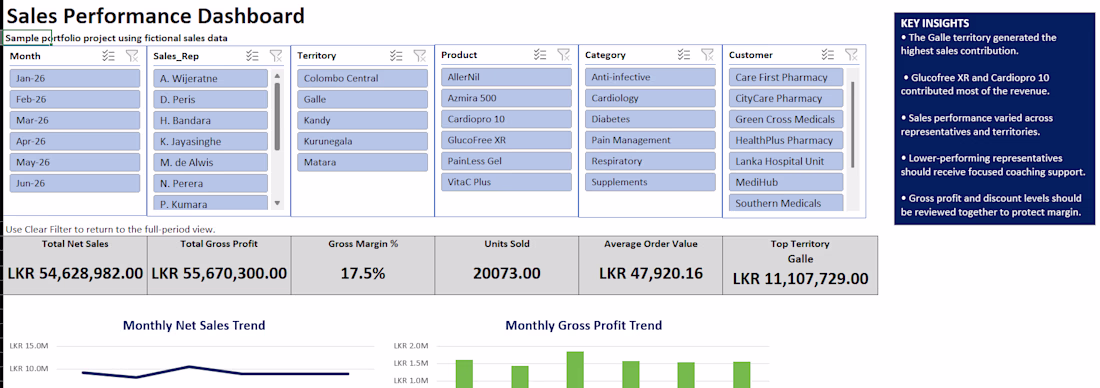Screen dimensions: 1100x388
Task: Click the Sales_Rep slicer scrollbar thumb
Action: 277,116
